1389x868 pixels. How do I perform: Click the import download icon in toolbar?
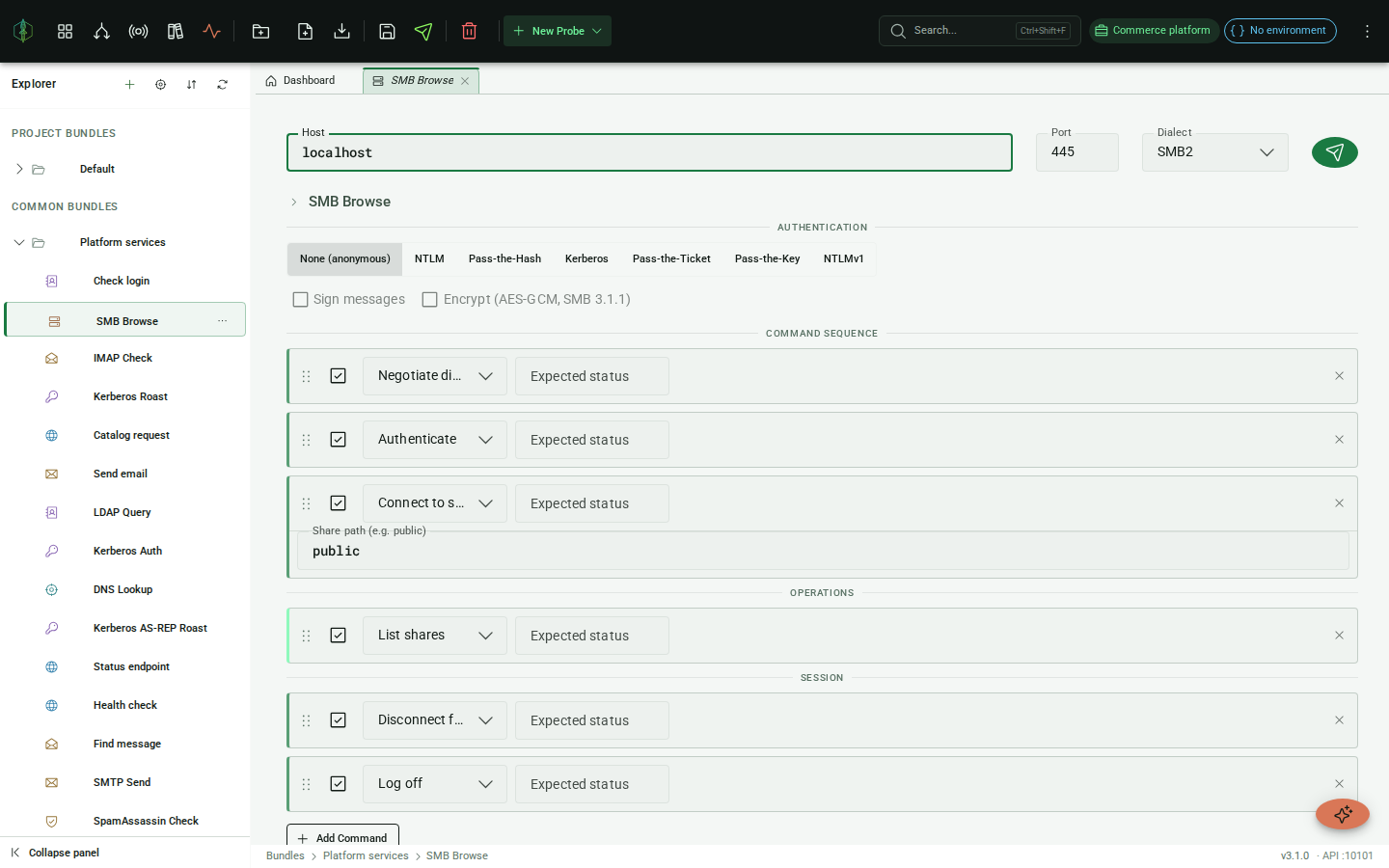[x=341, y=31]
